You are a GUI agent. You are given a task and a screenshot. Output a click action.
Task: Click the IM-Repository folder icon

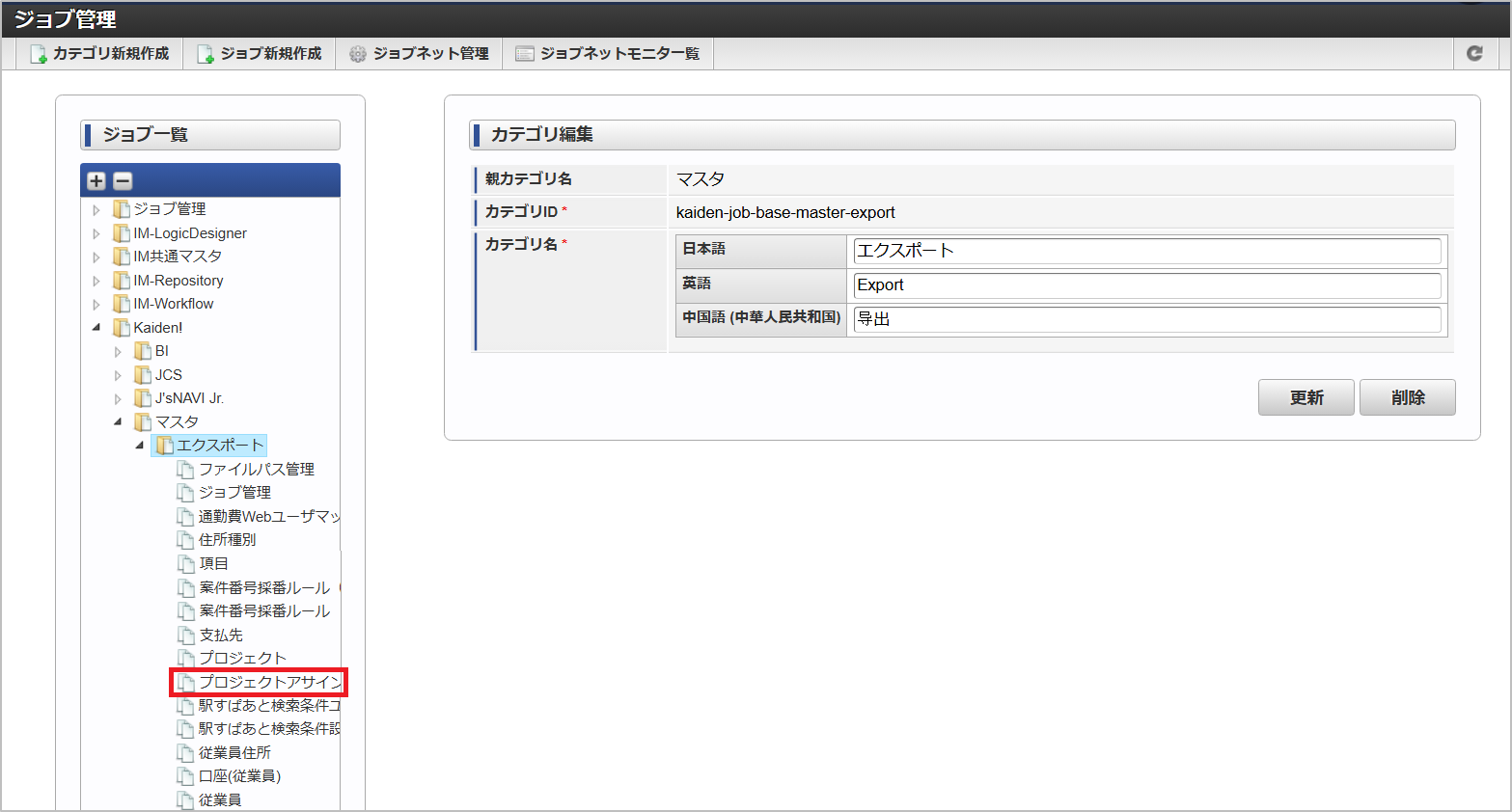tap(122, 281)
